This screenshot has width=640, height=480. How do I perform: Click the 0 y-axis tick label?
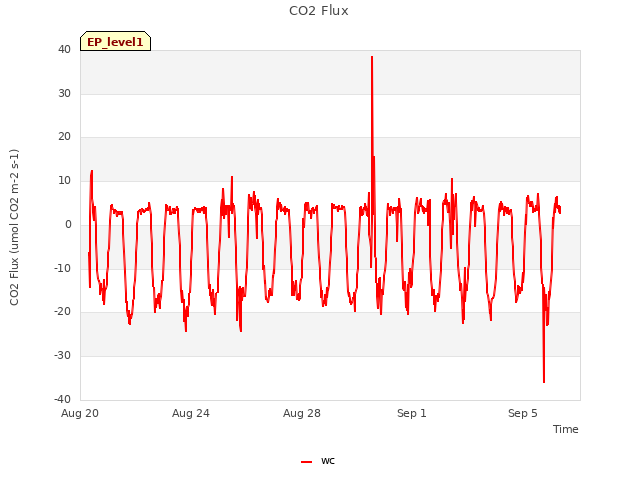(68, 224)
